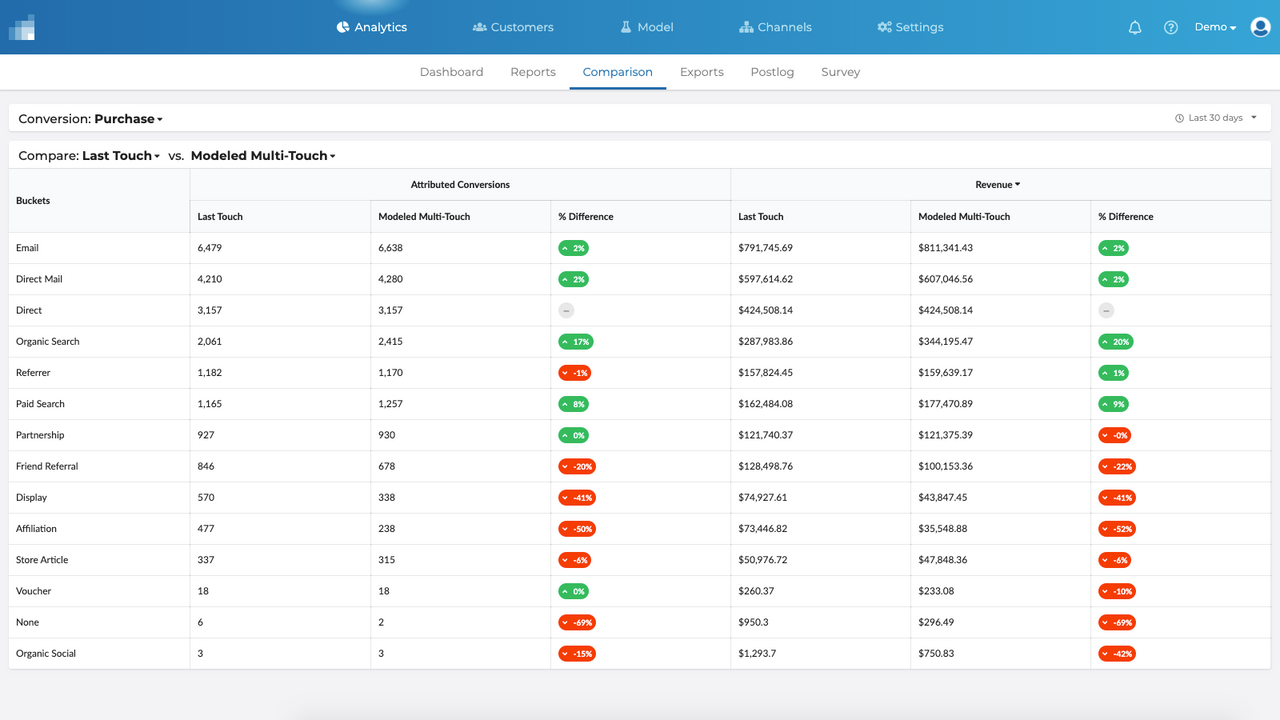This screenshot has width=1280, height=720.
Task: Switch to the Reports tab
Action: click(x=532, y=71)
